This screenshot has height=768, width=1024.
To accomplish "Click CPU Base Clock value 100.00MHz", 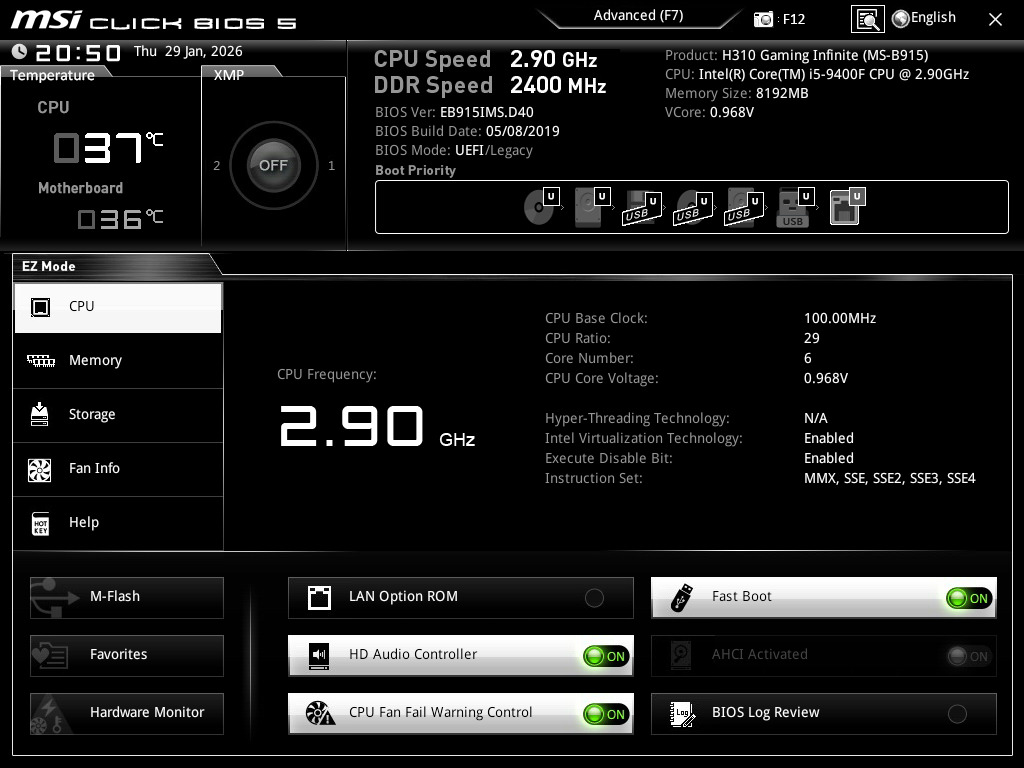I will 840,319.
